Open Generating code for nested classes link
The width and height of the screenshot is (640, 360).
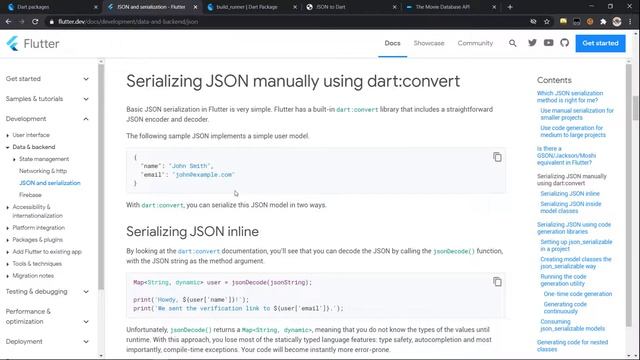coord(572,346)
